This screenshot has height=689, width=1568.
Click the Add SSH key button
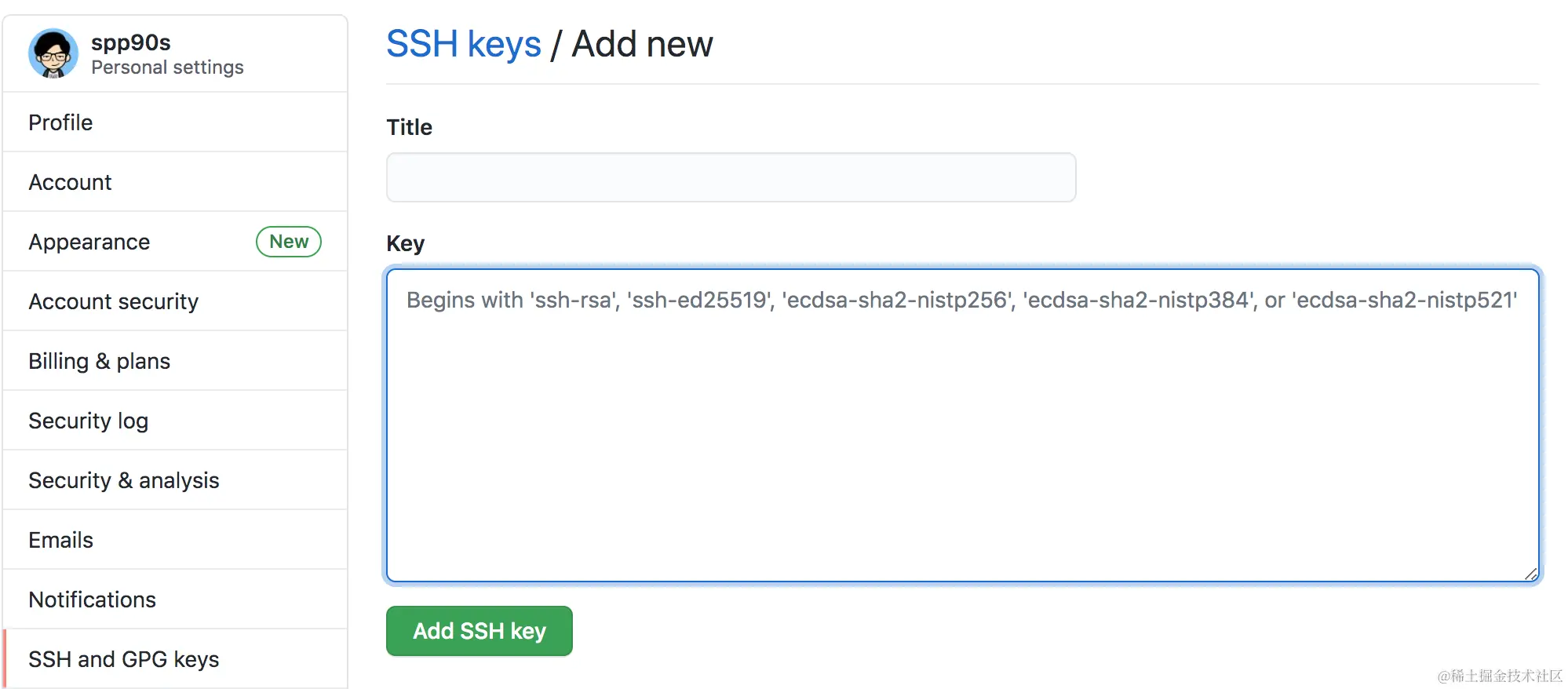click(480, 631)
